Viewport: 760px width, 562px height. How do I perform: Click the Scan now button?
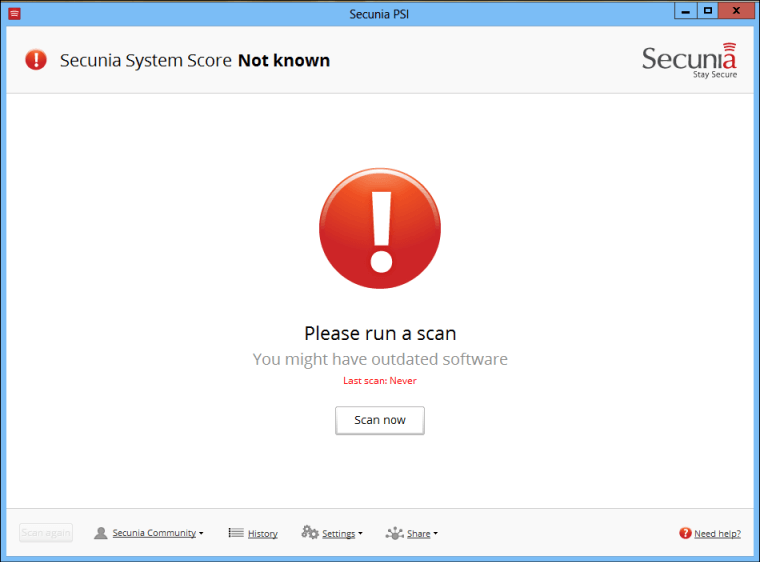coord(380,420)
